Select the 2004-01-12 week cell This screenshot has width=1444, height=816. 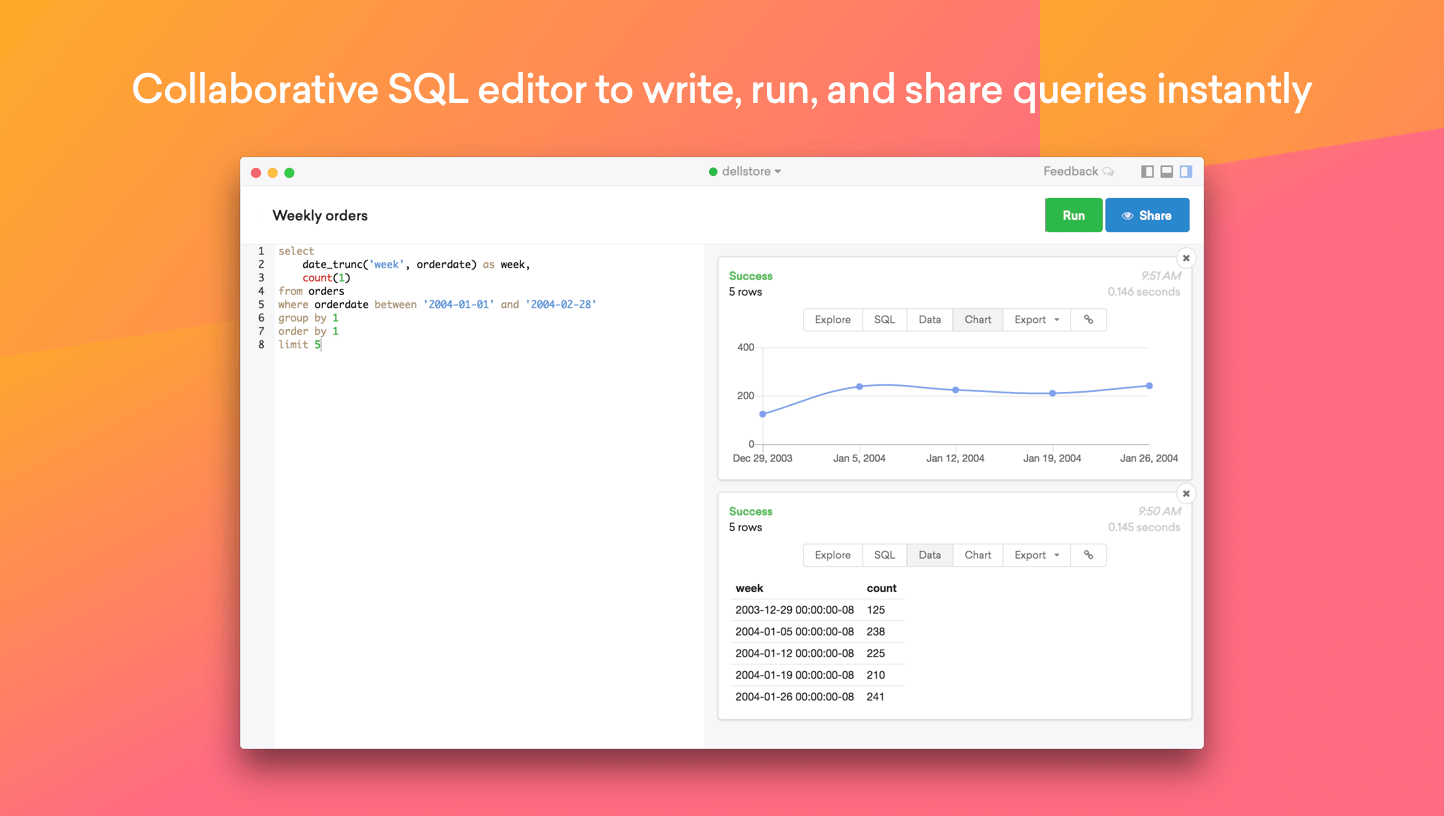794,653
